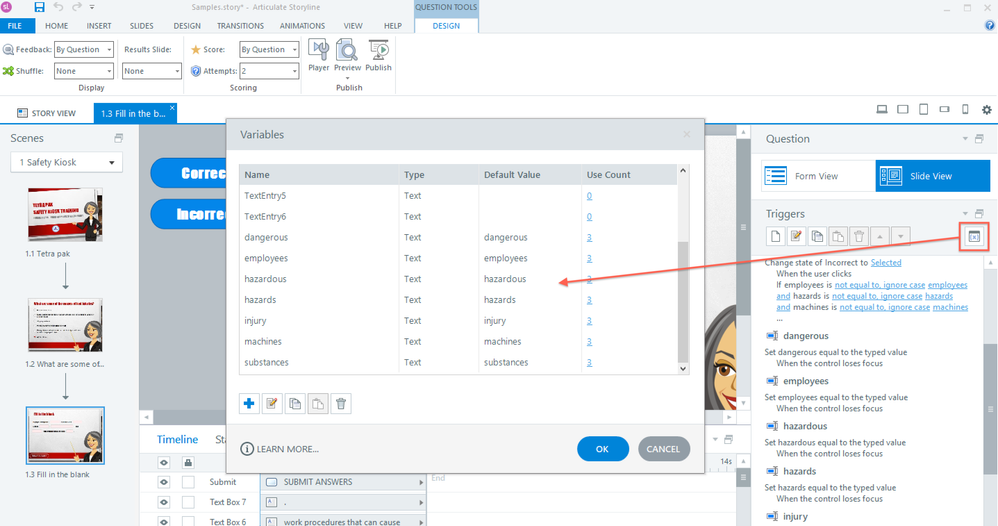
Task: Click the save icon in title bar
Action: [x=39, y=7]
